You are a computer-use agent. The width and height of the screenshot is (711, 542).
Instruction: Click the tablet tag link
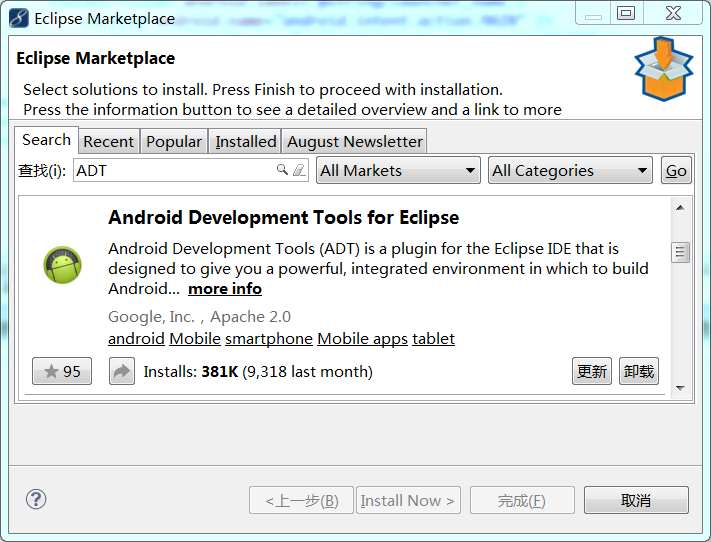[x=433, y=339]
